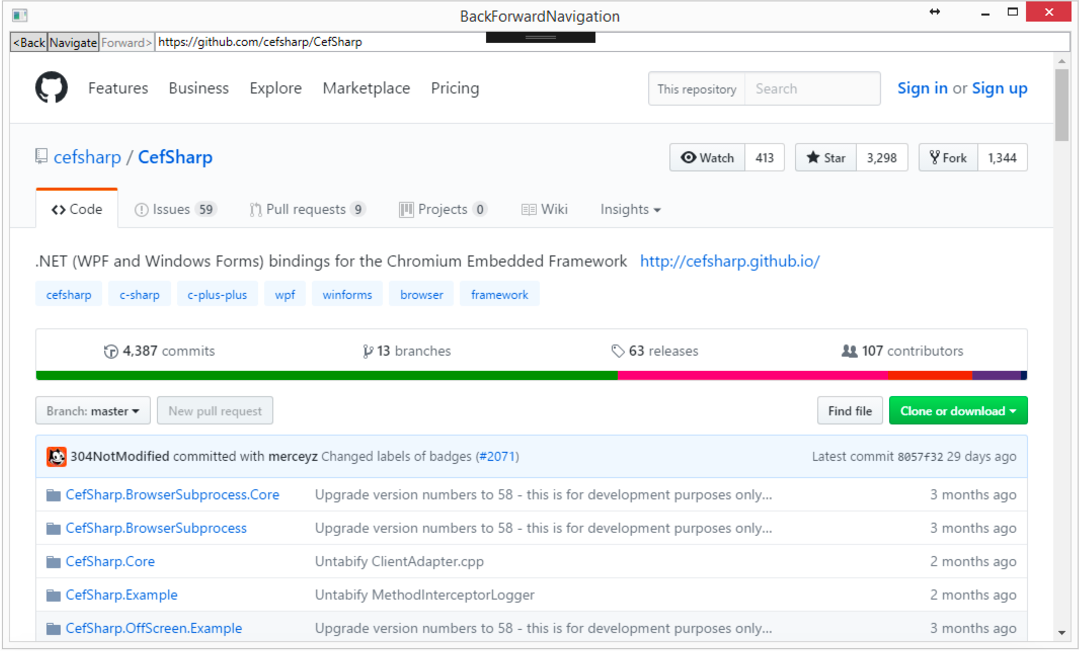This screenshot has width=1081, height=651.
Task: Expand the Clone or download menu
Action: (958, 411)
